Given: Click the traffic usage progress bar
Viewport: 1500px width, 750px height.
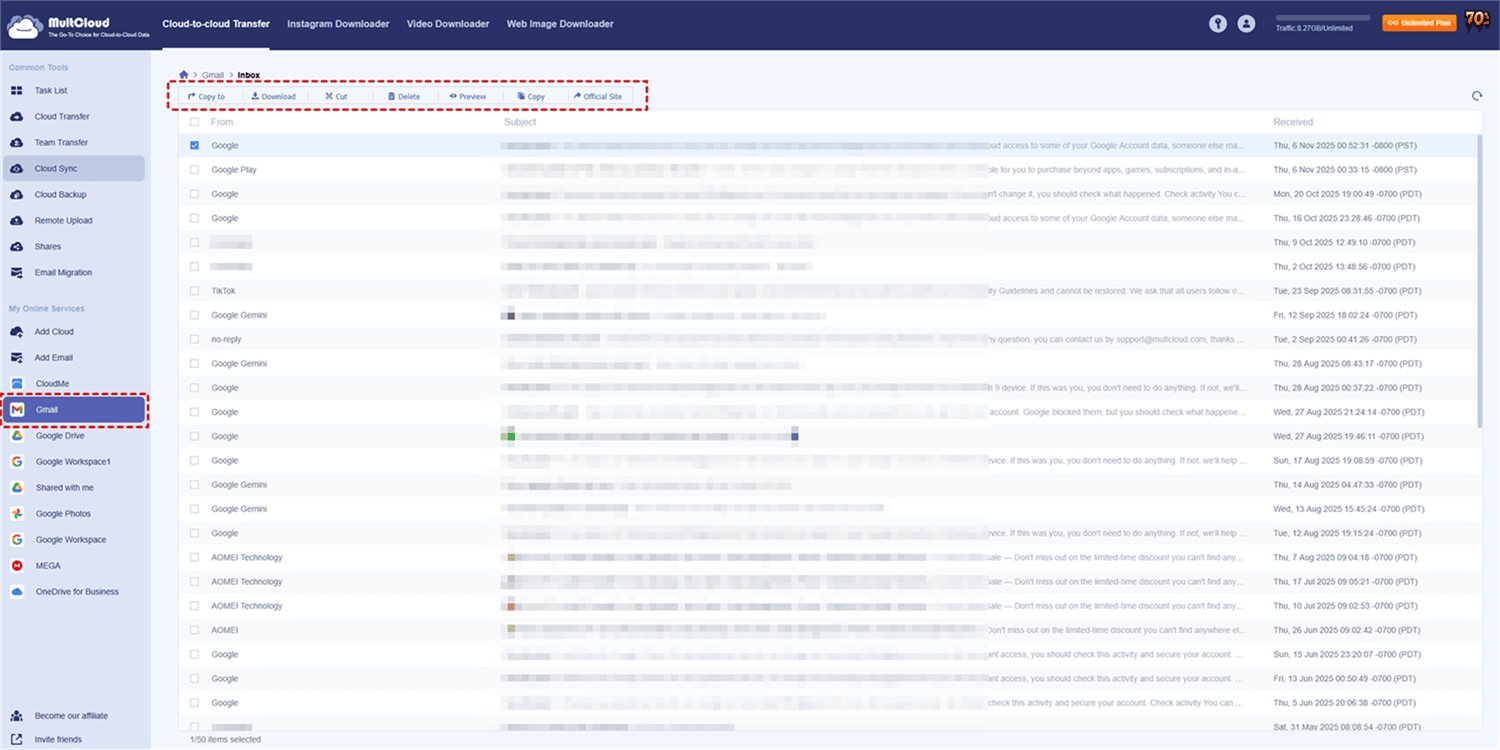Looking at the screenshot, I should (x=1323, y=18).
